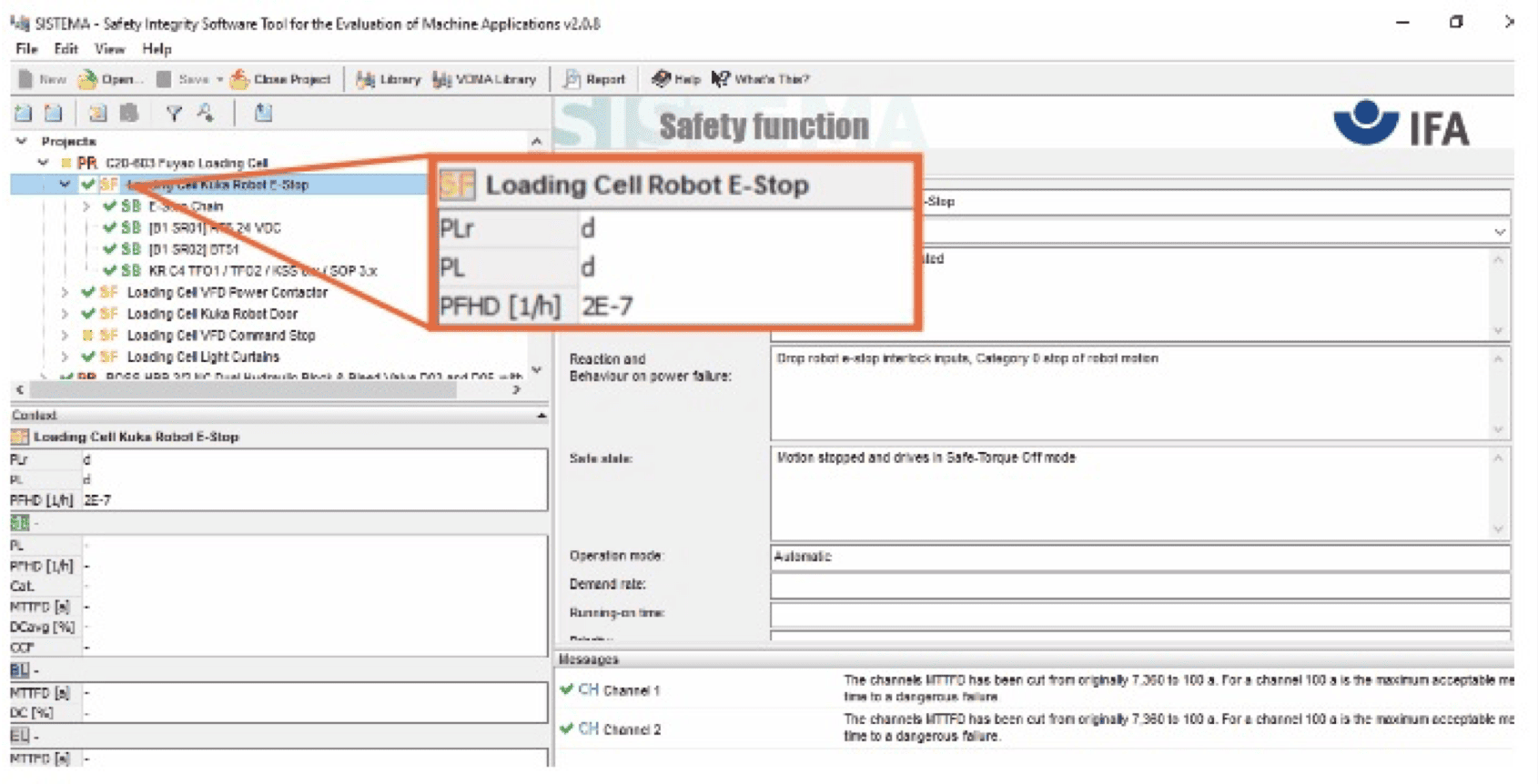
Task: Click the Report toolbar icon
Action: [572, 79]
